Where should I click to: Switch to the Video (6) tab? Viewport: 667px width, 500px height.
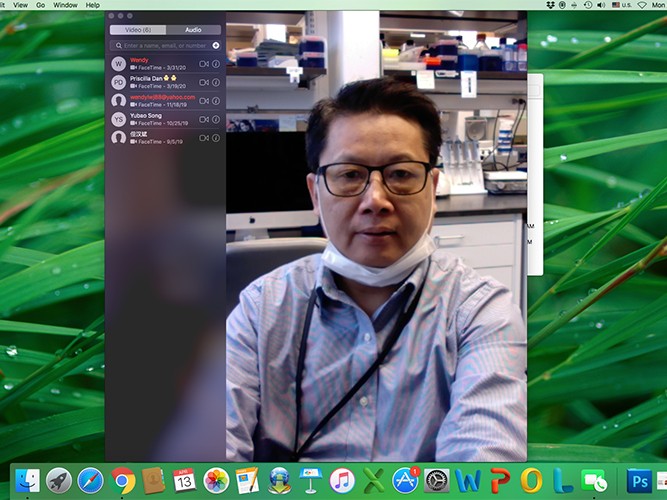pos(138,30)
